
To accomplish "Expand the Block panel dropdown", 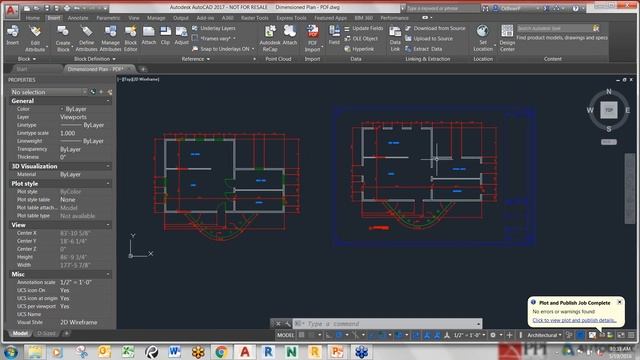I will tap(27, 59).
